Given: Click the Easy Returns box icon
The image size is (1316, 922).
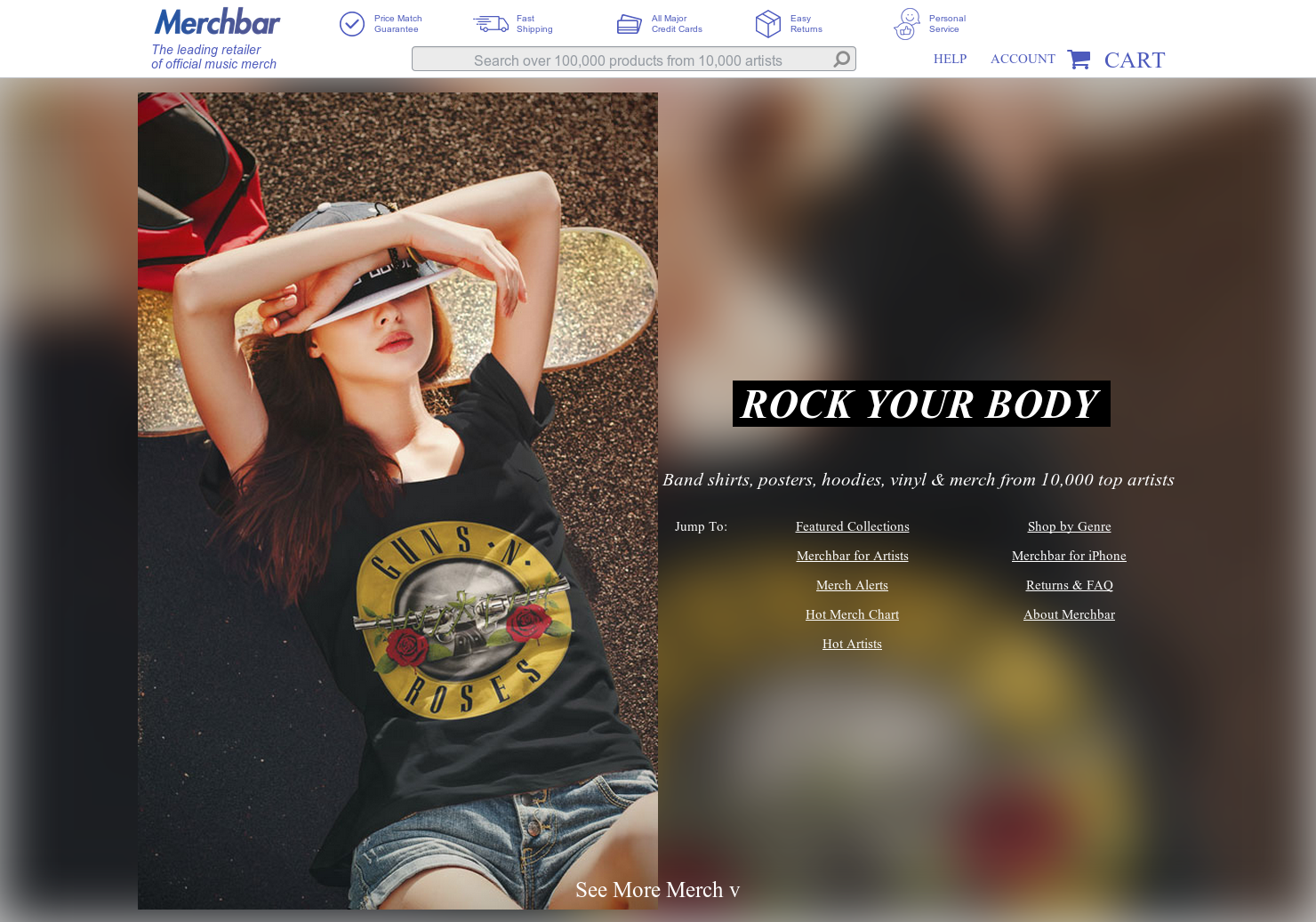Looking at the screenshot, I should (767, 24).
